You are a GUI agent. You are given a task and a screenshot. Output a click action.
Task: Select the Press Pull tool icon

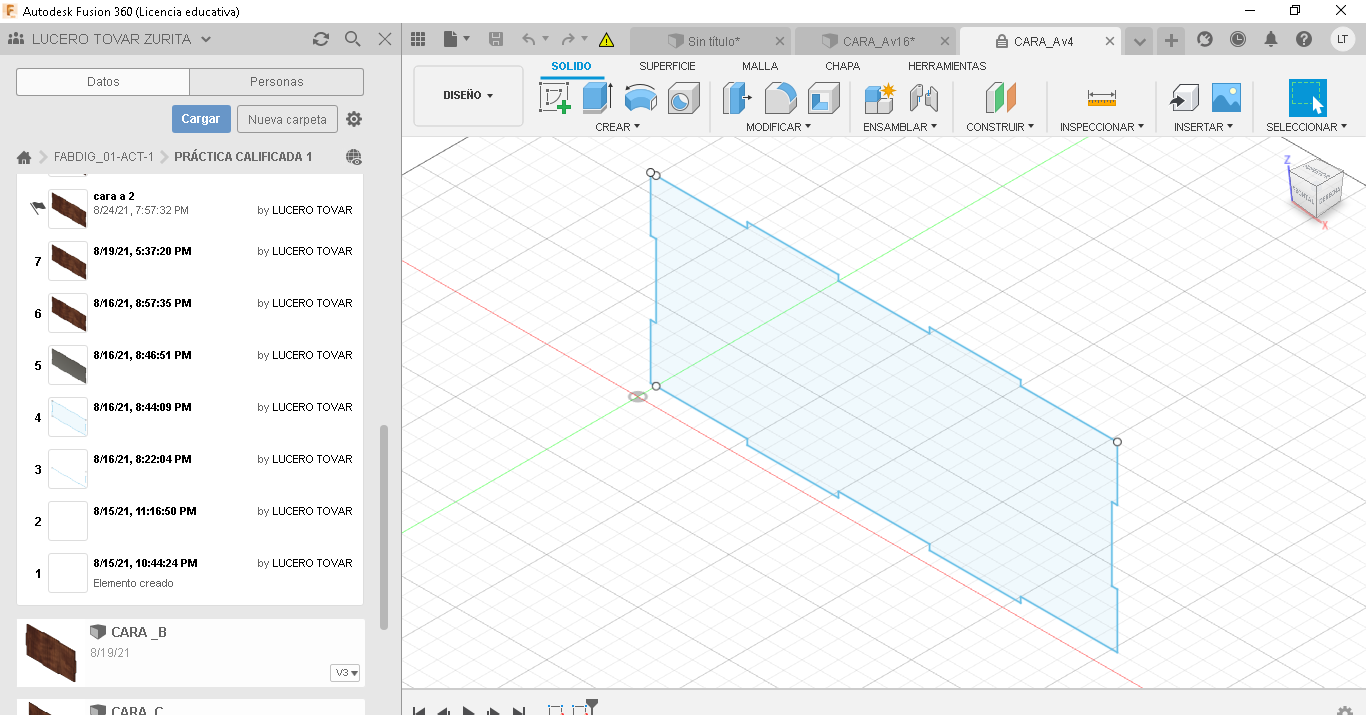point(737,98)
